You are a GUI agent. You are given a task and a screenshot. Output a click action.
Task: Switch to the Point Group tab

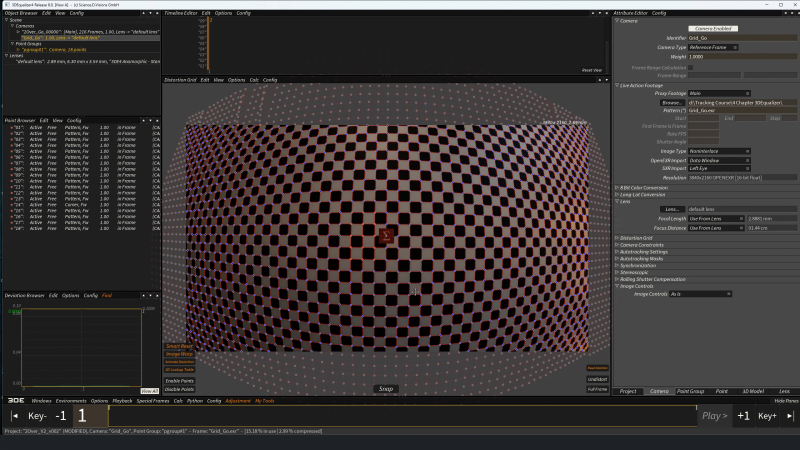[690, 391]
